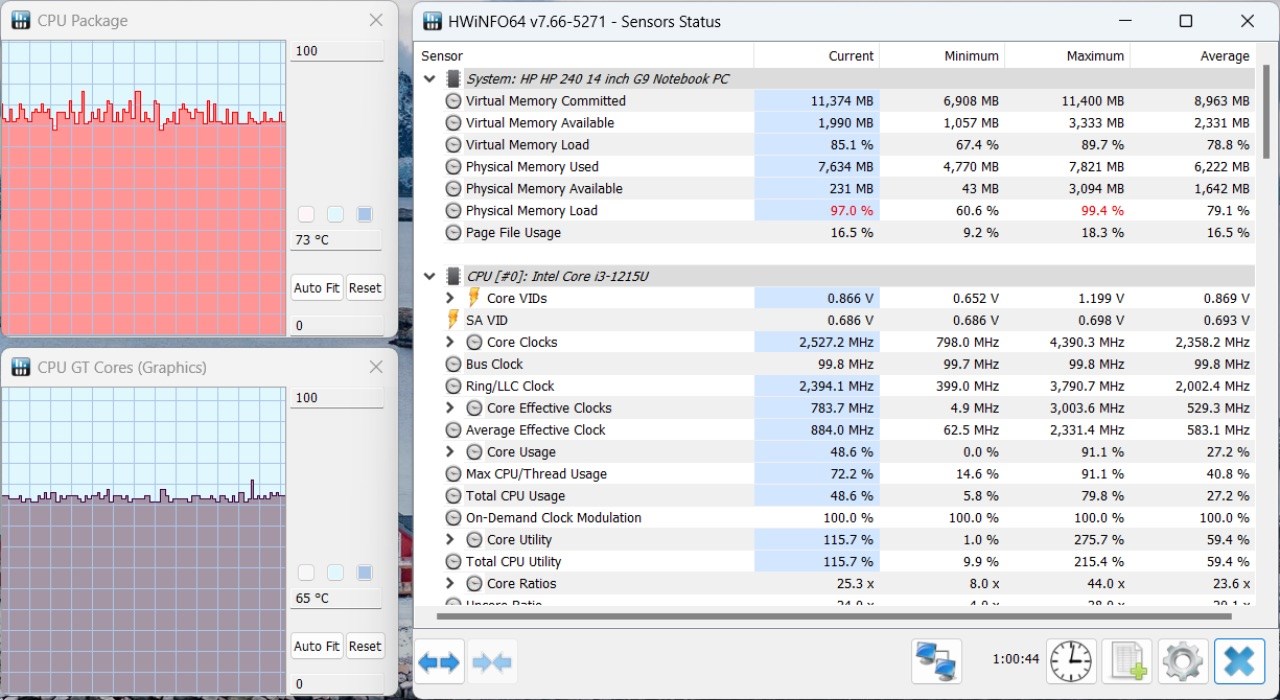Click the blue X close-sensors button

pos(1239,661)
